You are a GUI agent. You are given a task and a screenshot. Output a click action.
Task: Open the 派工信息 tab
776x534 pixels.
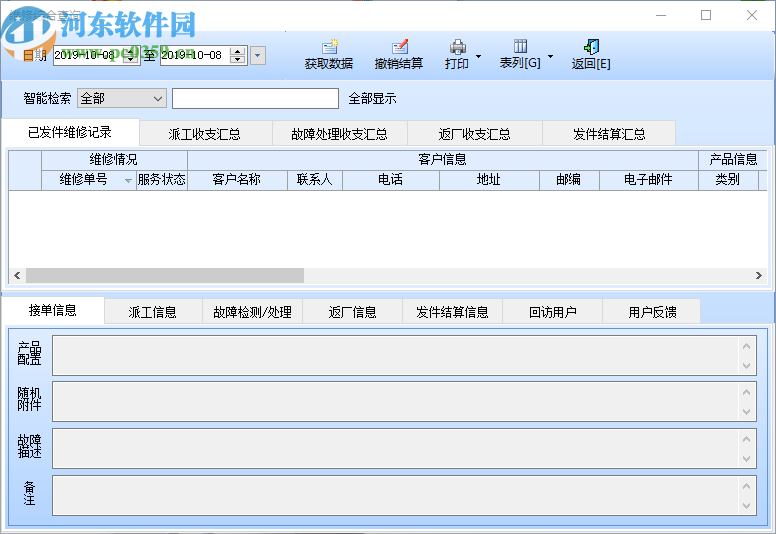pos(153,312)
